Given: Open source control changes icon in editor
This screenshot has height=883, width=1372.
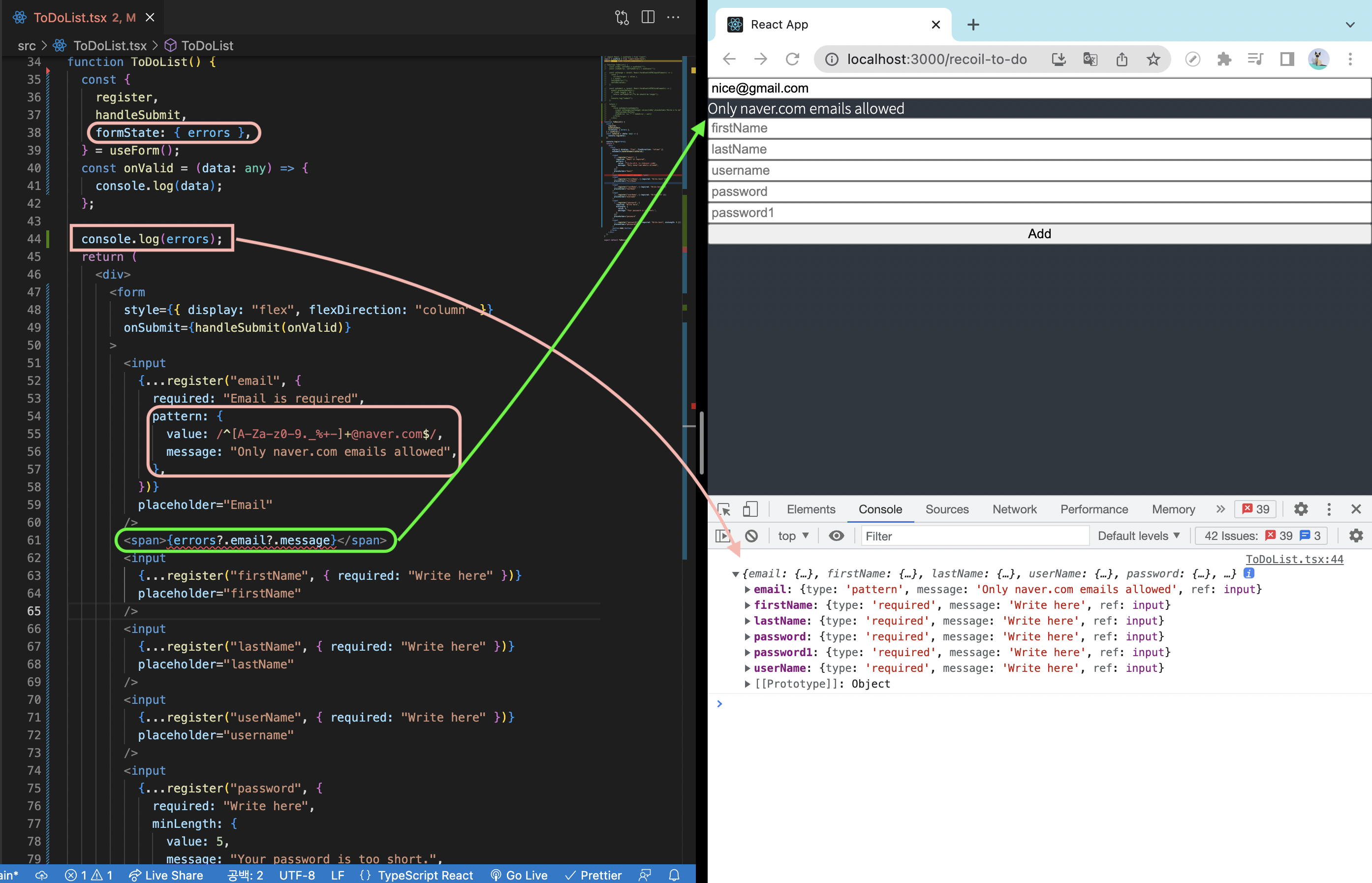Looking at the screenshot, I should coord(622,17).
